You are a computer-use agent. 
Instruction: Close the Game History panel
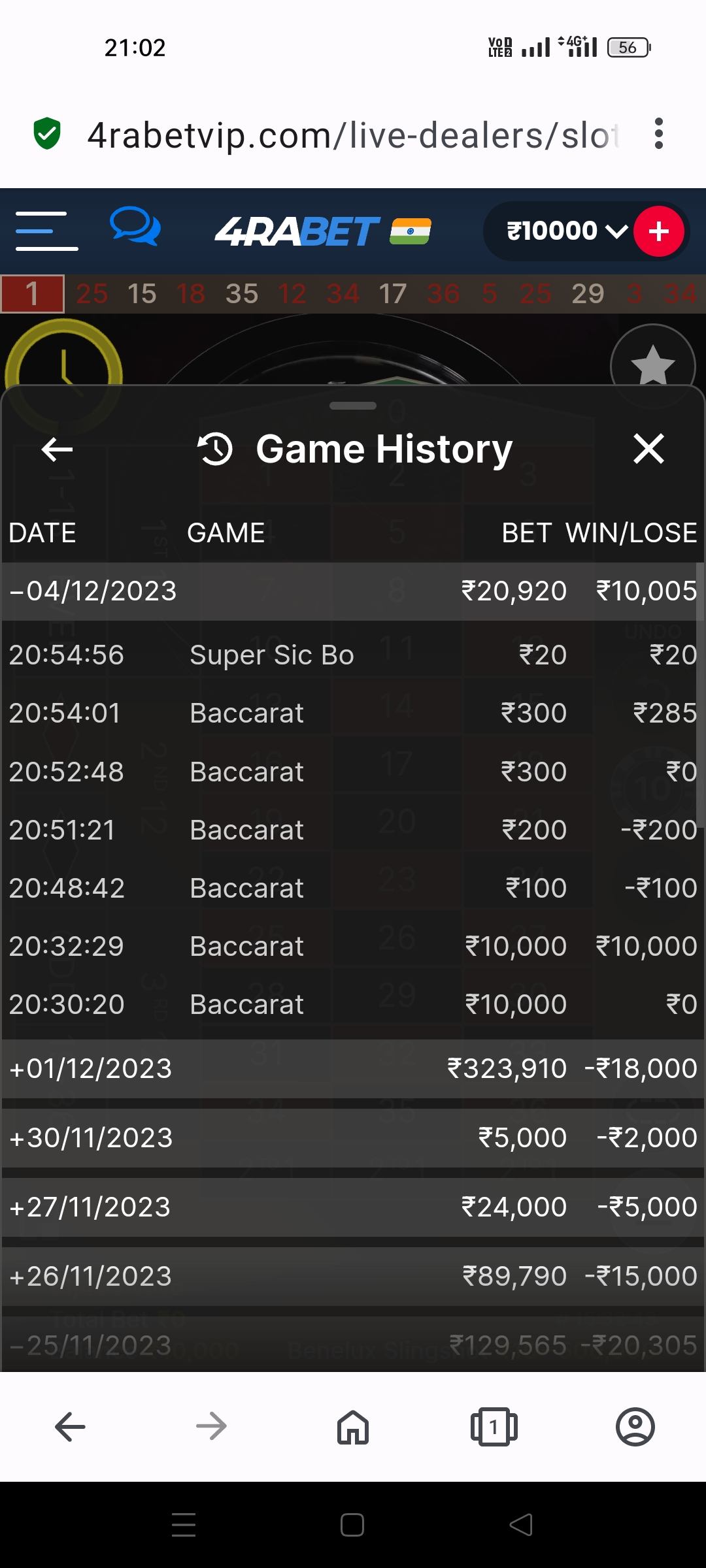pos(648,449)
